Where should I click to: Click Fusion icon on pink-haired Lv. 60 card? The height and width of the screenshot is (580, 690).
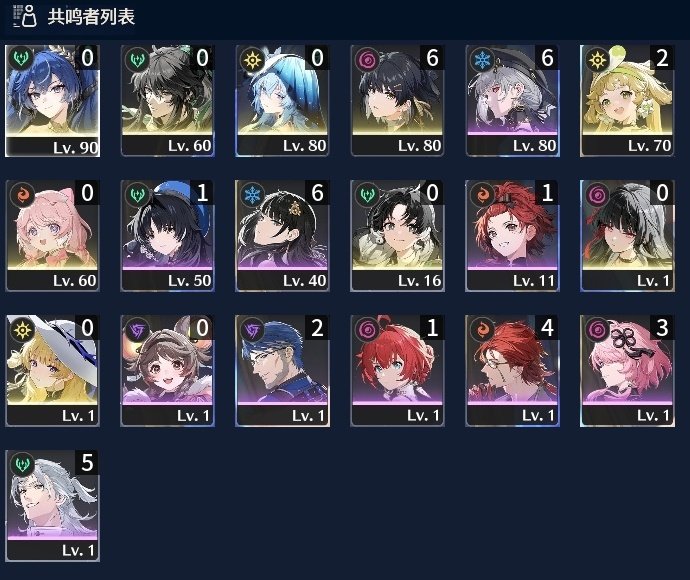(x=22, y=194)
